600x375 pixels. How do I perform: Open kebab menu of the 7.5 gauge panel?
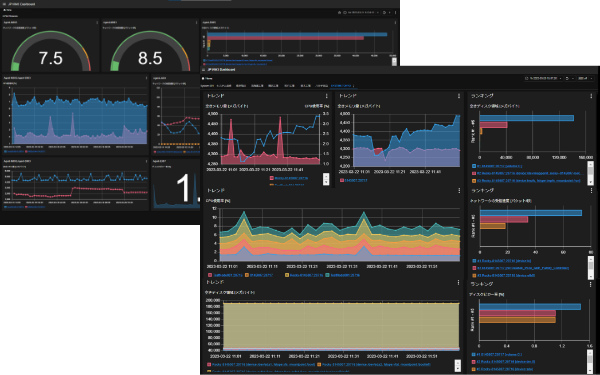coord(97,23)
